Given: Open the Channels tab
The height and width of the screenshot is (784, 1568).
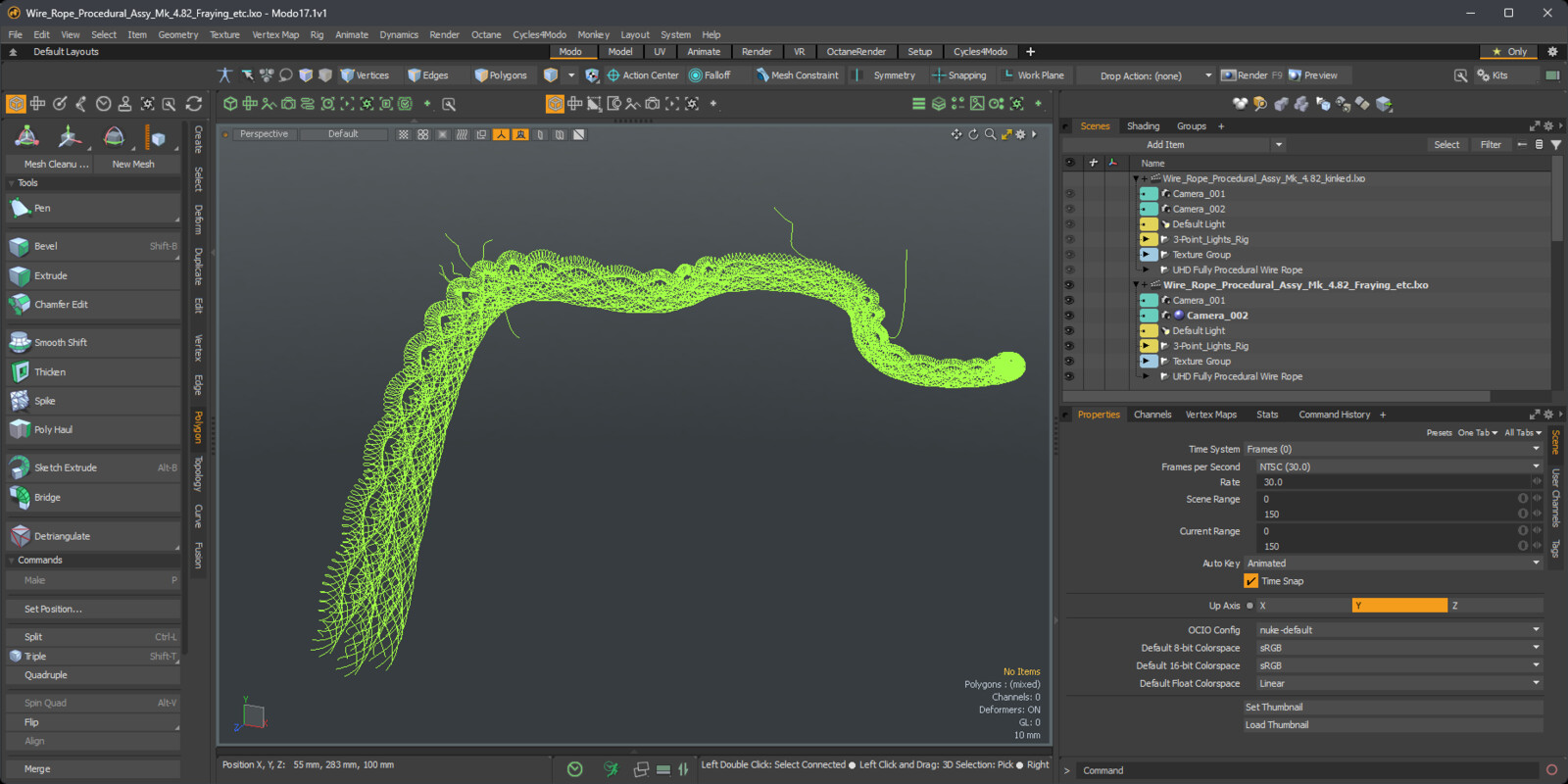Looking at the screenshot, I should (x=1152, y=415).
